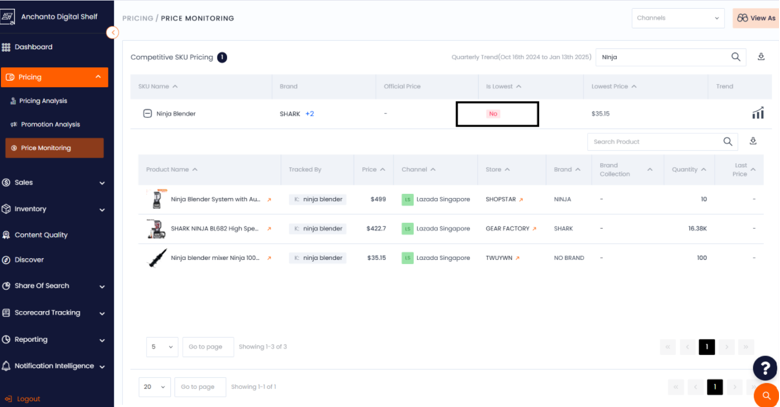Open Promotion Analysis submenu item
Image resolution: width=780 pixels, height=407 pixels.
[x=50, y=124]
